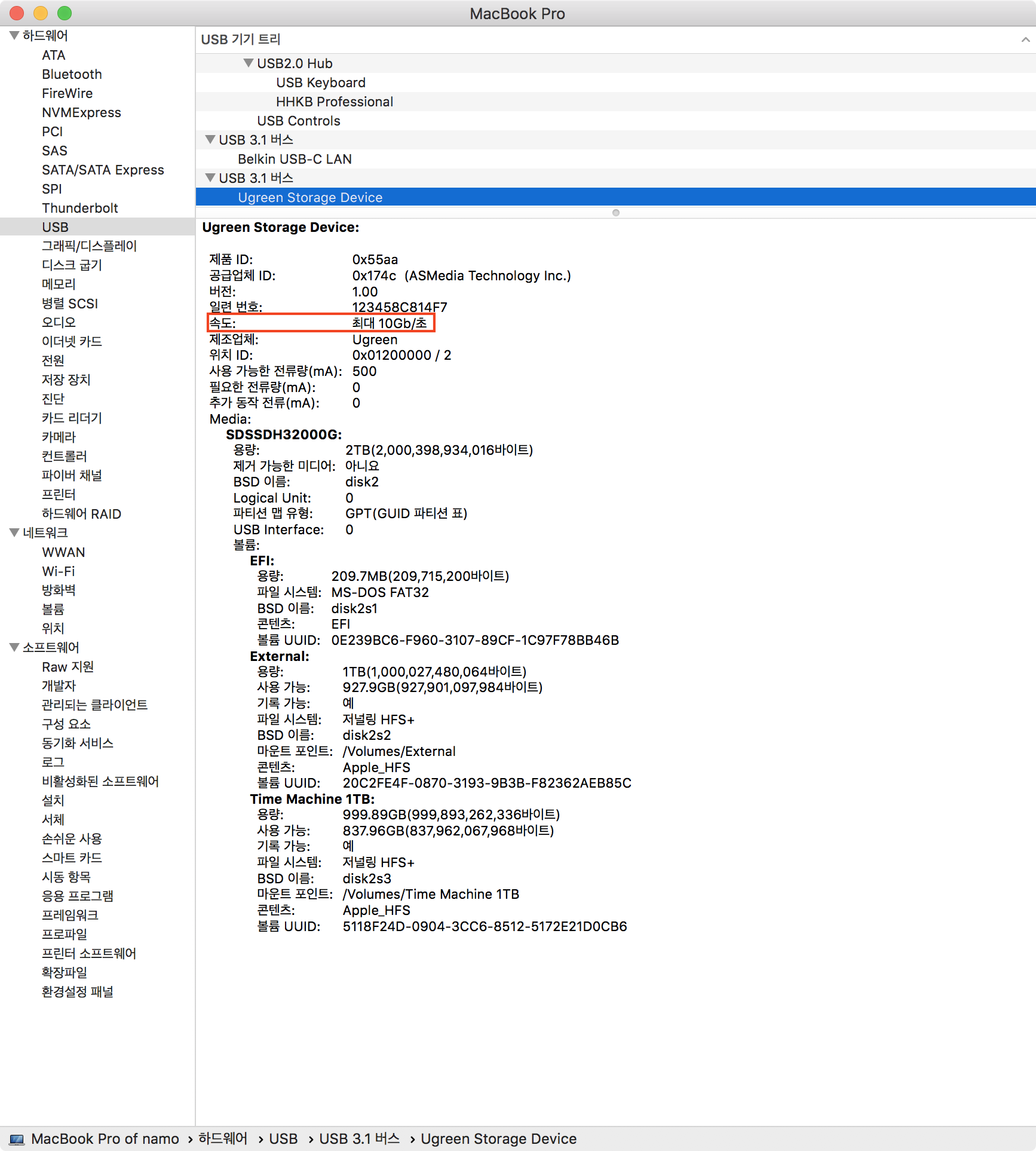
Task: Open 관리되는 클라이언트 entry
Action: (x=94, y=705)
